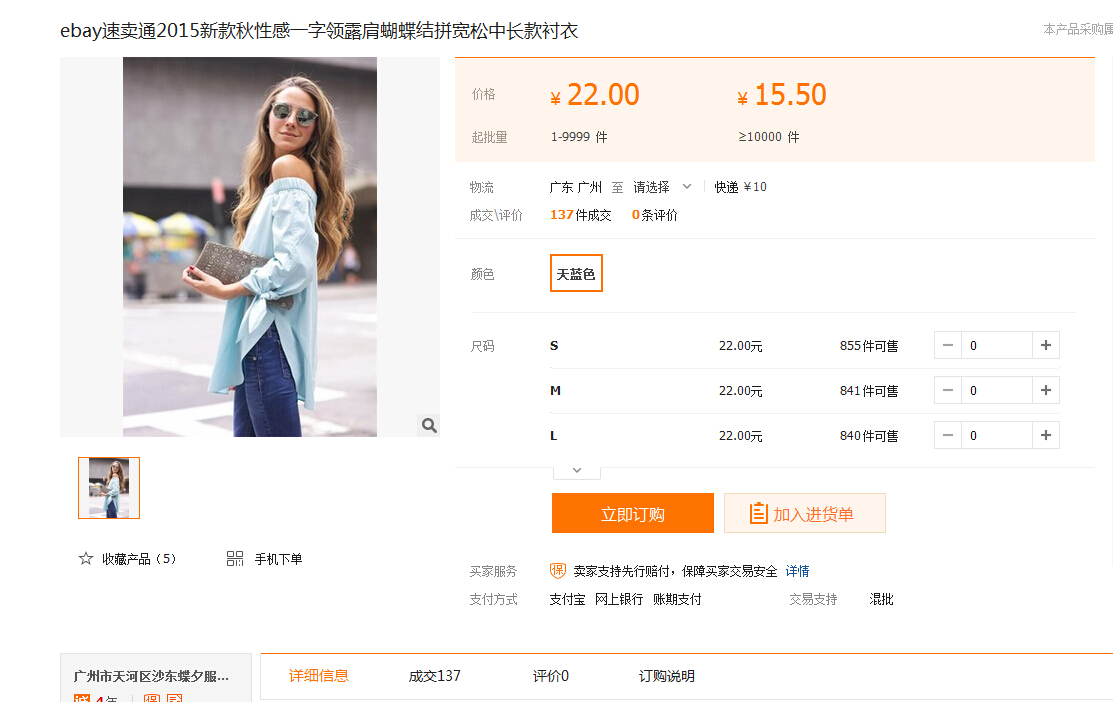
Task: Expand more sizes with the chevron
Action: 576,470
